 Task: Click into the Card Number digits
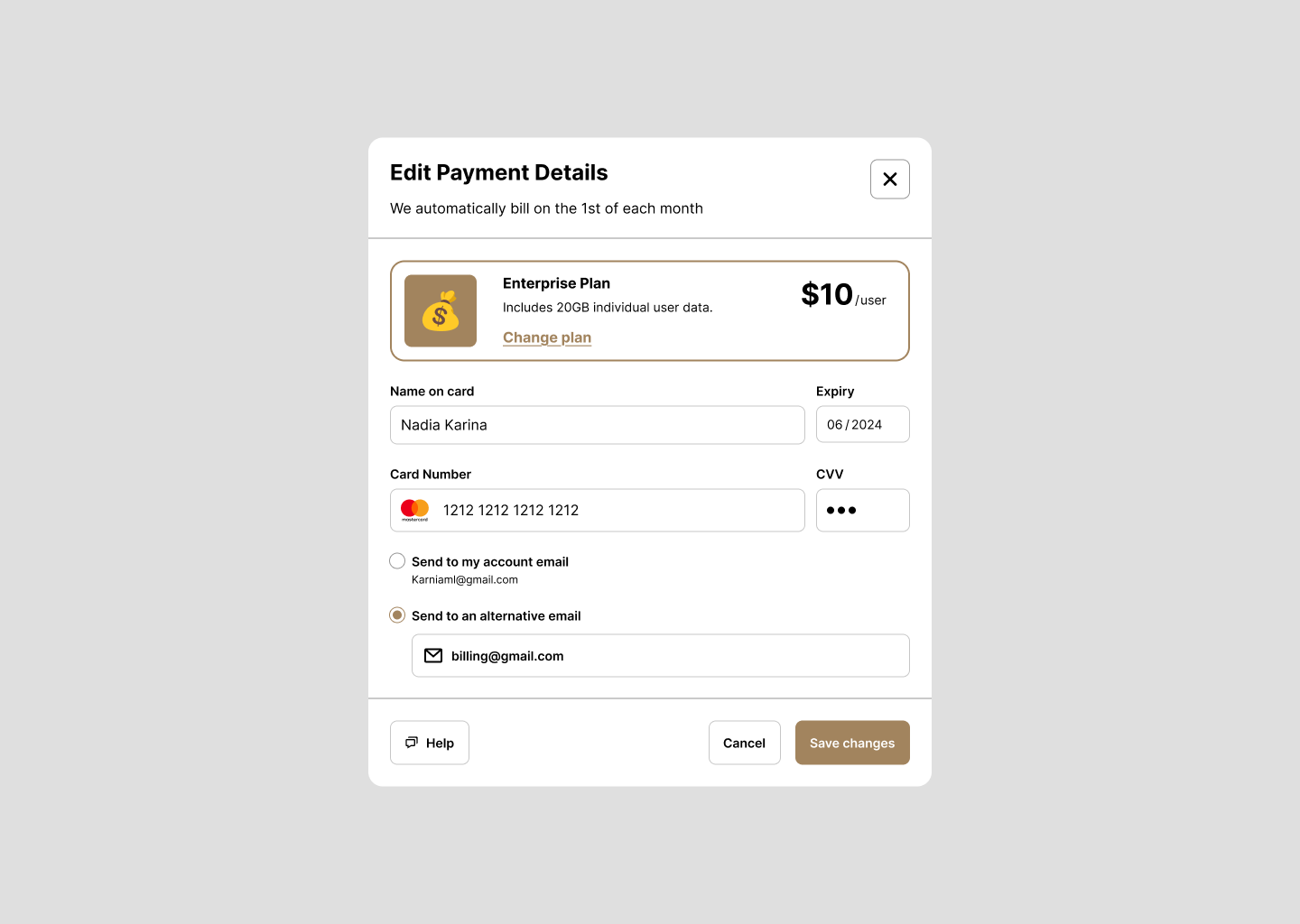pos(511,511)
